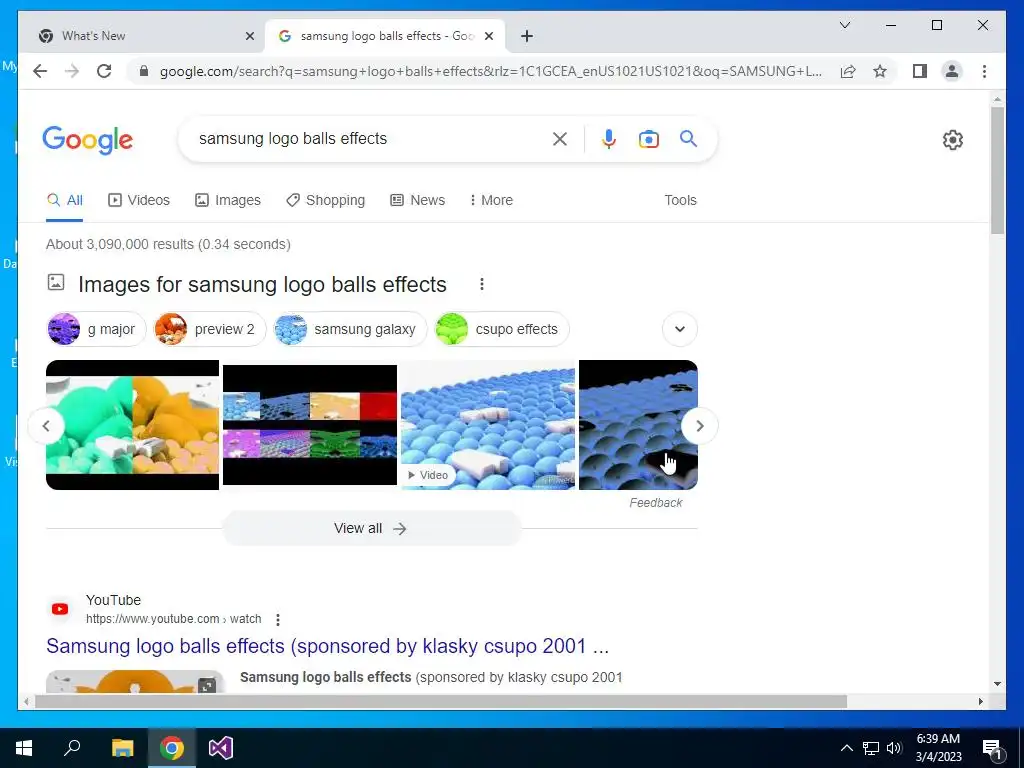Click the YouTube favicon
The height and width of the screenshot is (768, 1024).
coord(60,609)
